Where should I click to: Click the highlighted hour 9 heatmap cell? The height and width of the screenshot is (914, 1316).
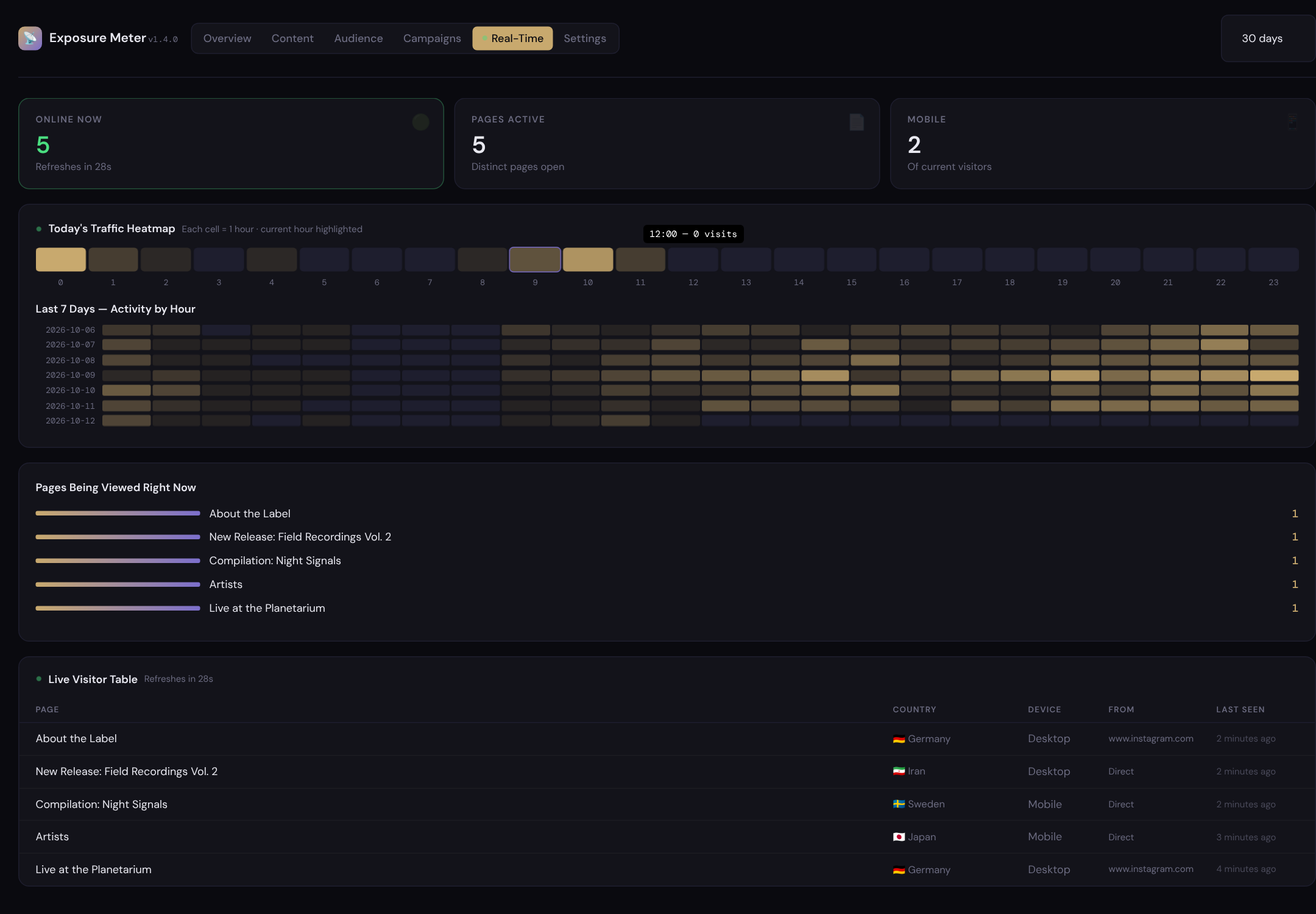point(535,260)
